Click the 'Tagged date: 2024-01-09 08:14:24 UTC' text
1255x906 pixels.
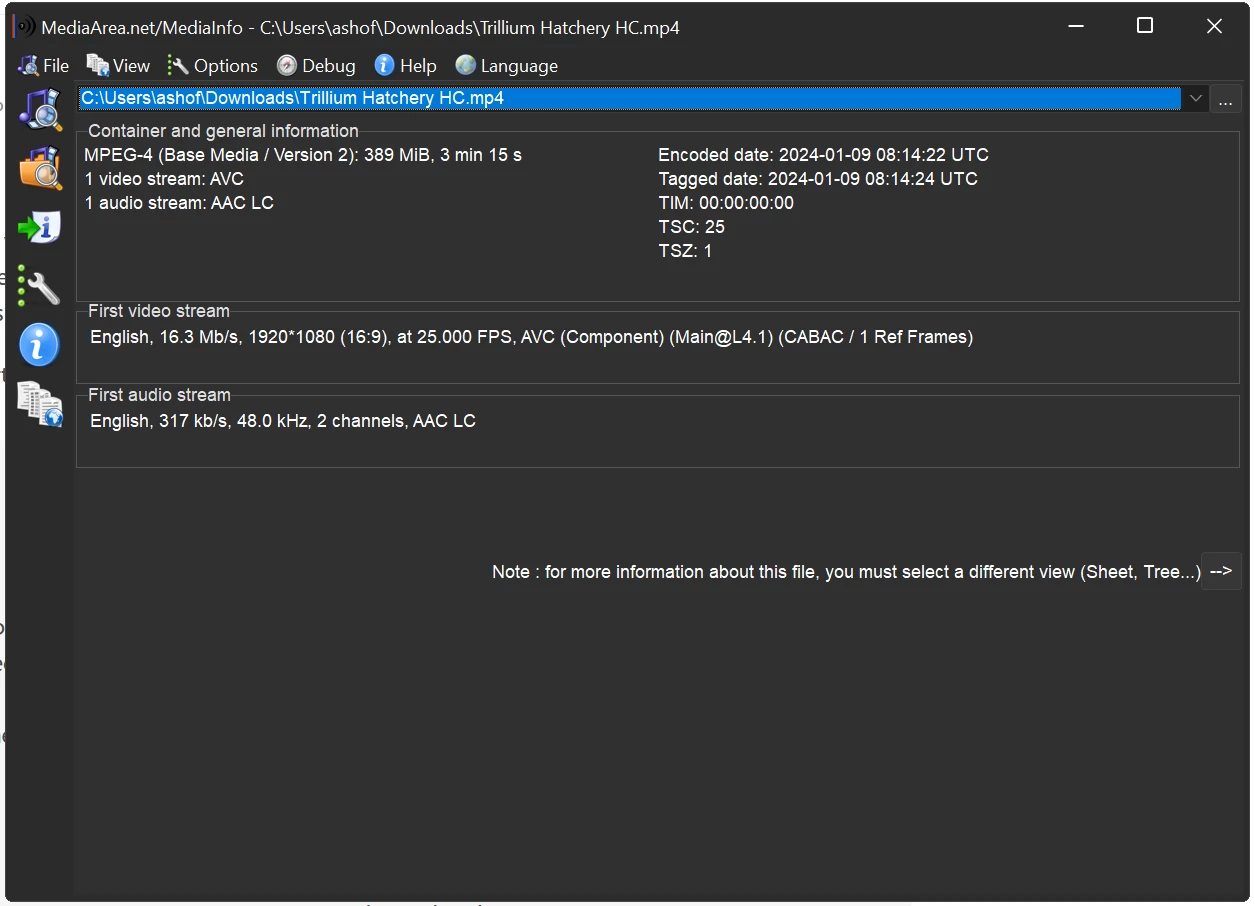point(818,179)
